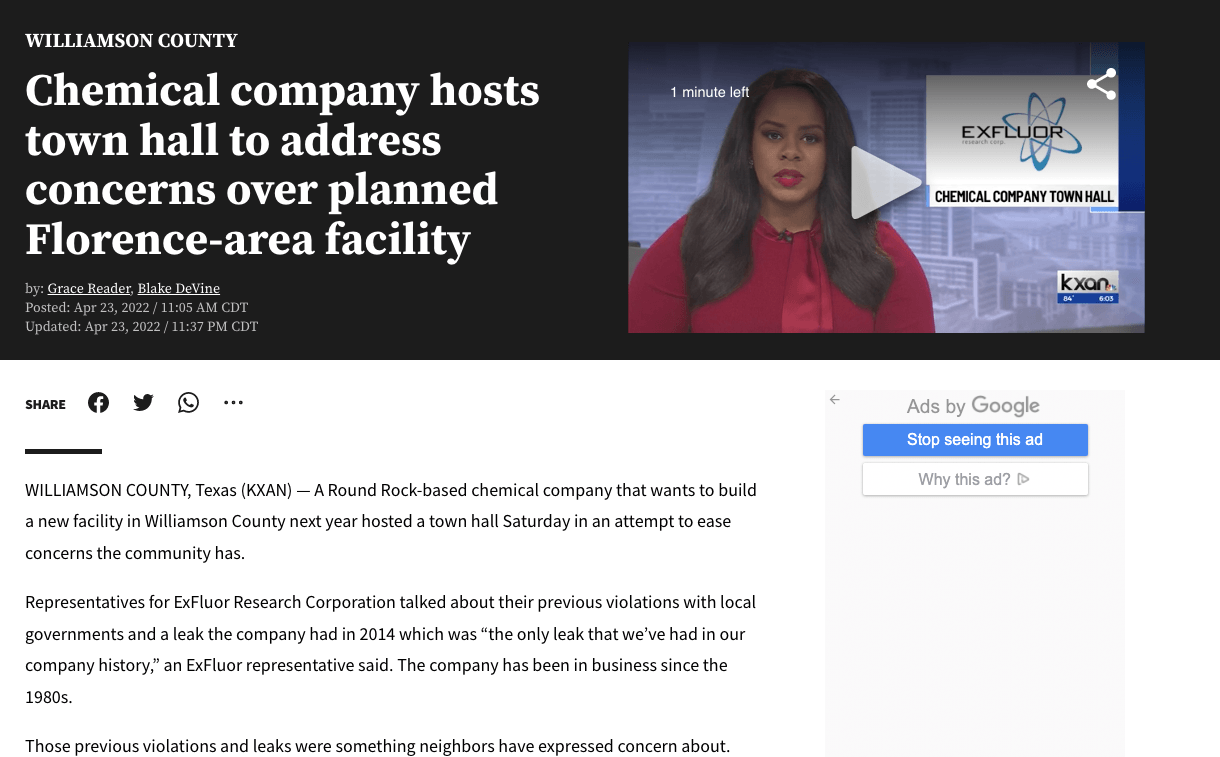Click the 'Updated: Apr 23, 2022' timestamp
1220x757 pixels.
(141, 326)
